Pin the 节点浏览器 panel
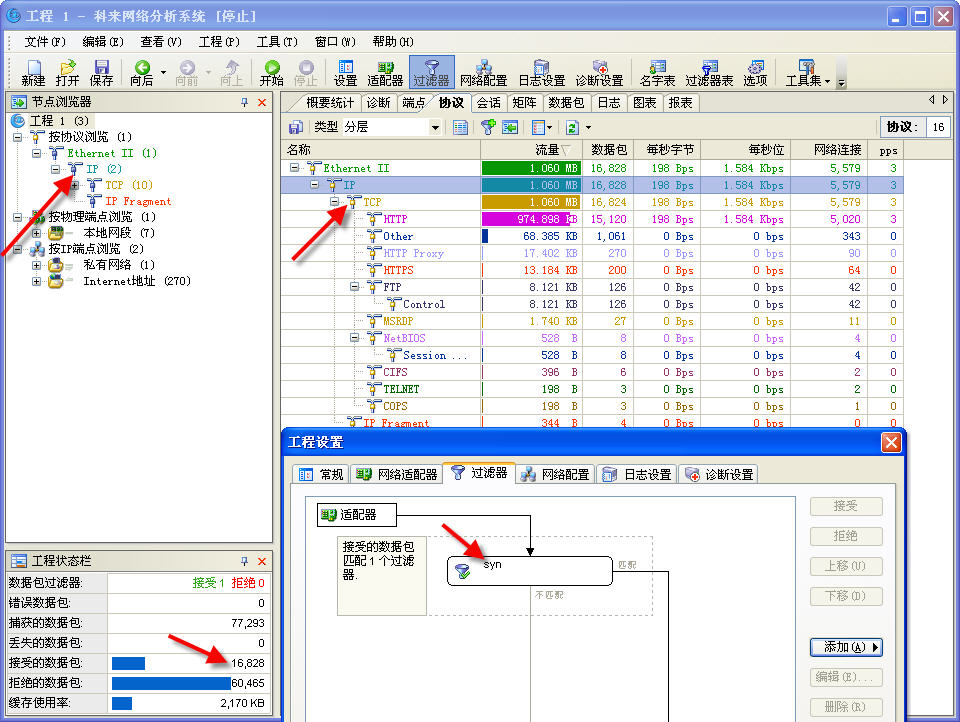The image size is (960, 722). [x=245, y=102]
